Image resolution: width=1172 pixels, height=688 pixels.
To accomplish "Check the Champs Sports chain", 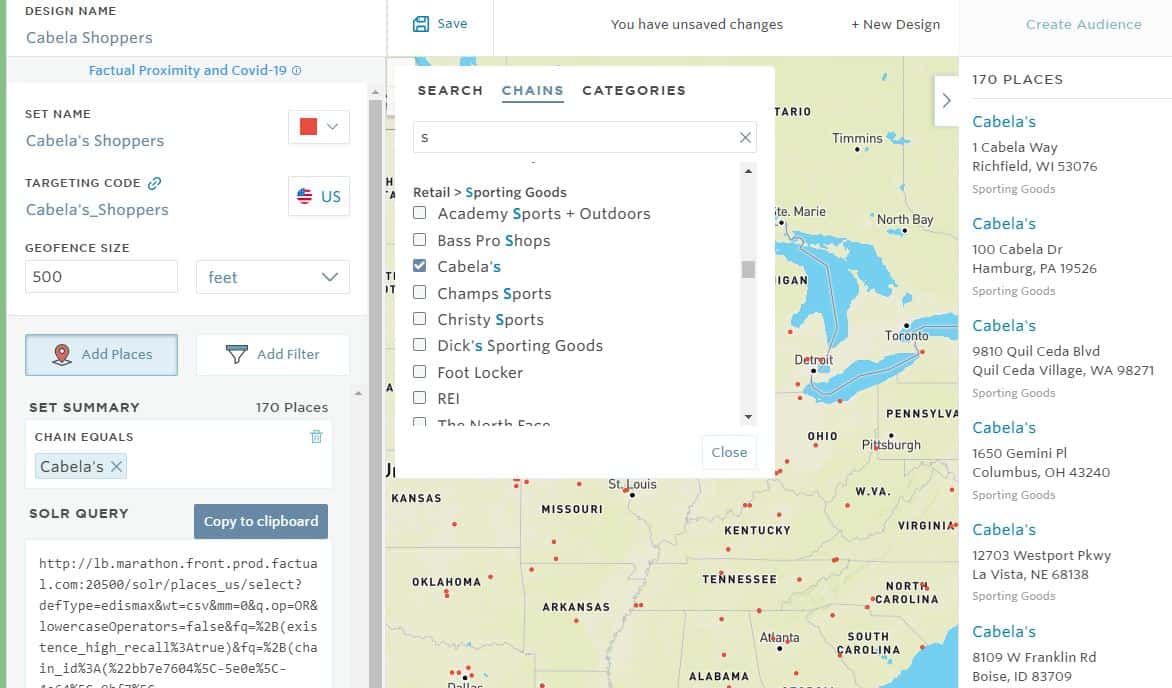I will (420, 292).
